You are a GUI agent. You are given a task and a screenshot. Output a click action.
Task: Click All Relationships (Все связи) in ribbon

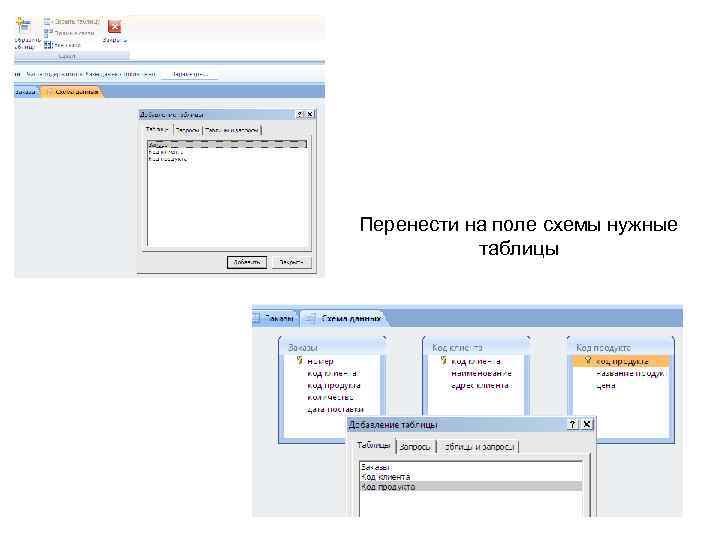point(63,45)
